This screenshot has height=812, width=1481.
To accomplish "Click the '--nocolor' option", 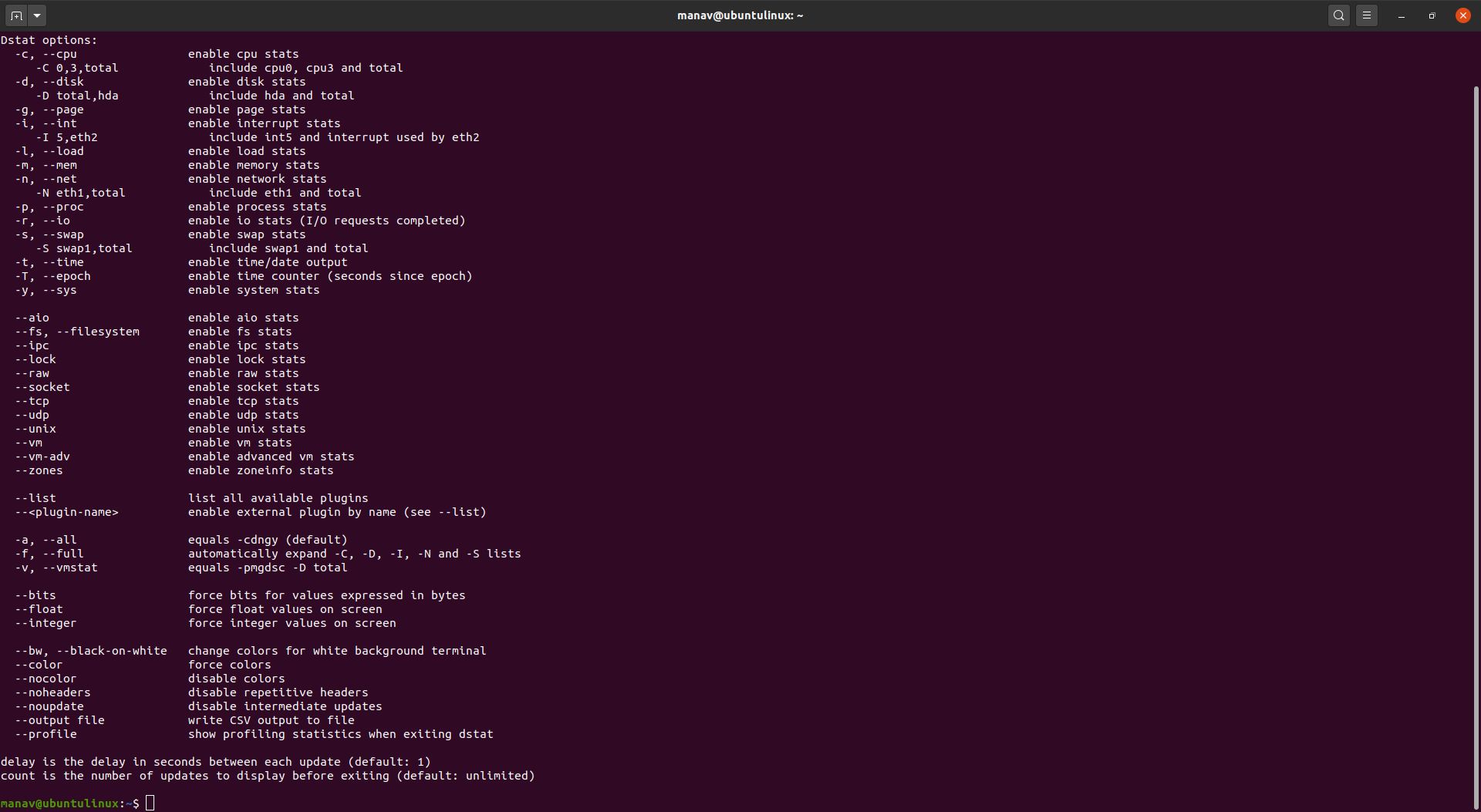I will coord(46,679).
